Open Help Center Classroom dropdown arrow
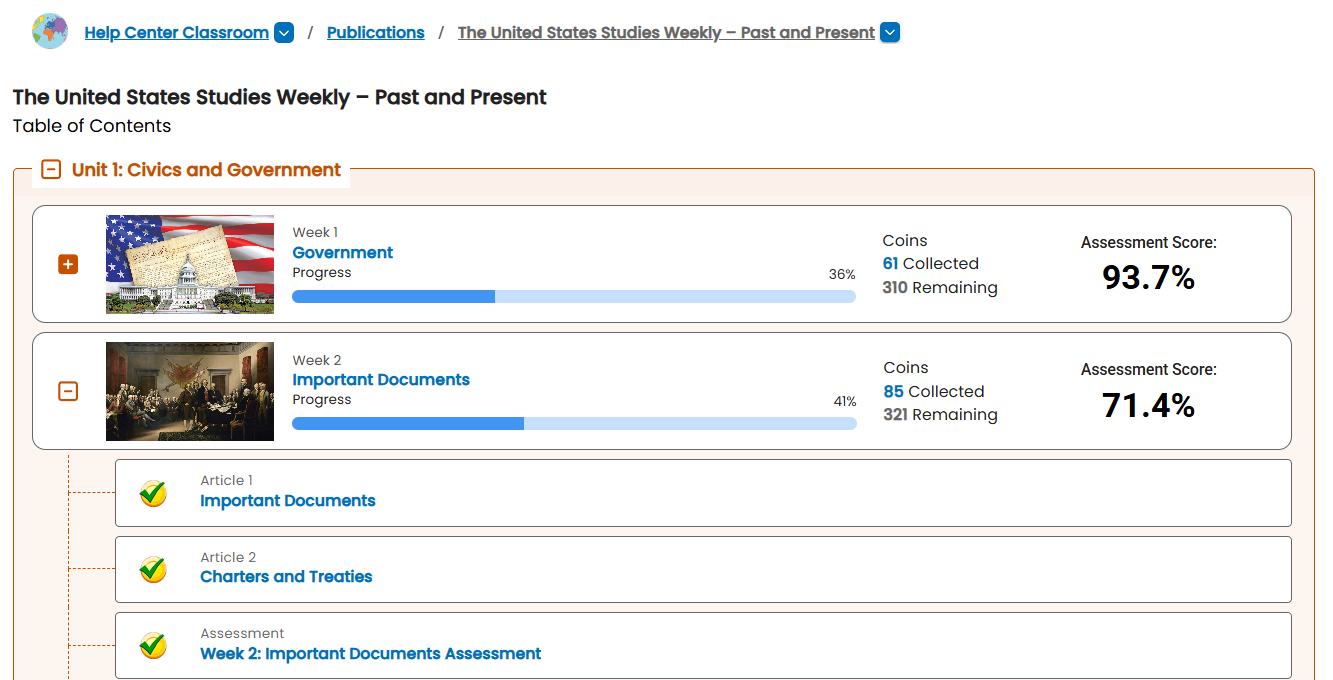This screenshot has height=680, width=1333. [x=284, y=33]
